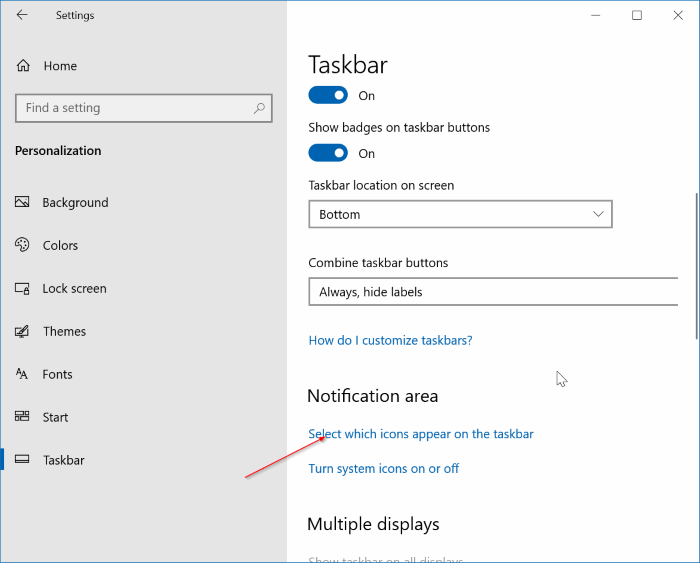Click the Personalization section label
The width and height of the screenshot is (700, 563).
click(x=58, y=151)
